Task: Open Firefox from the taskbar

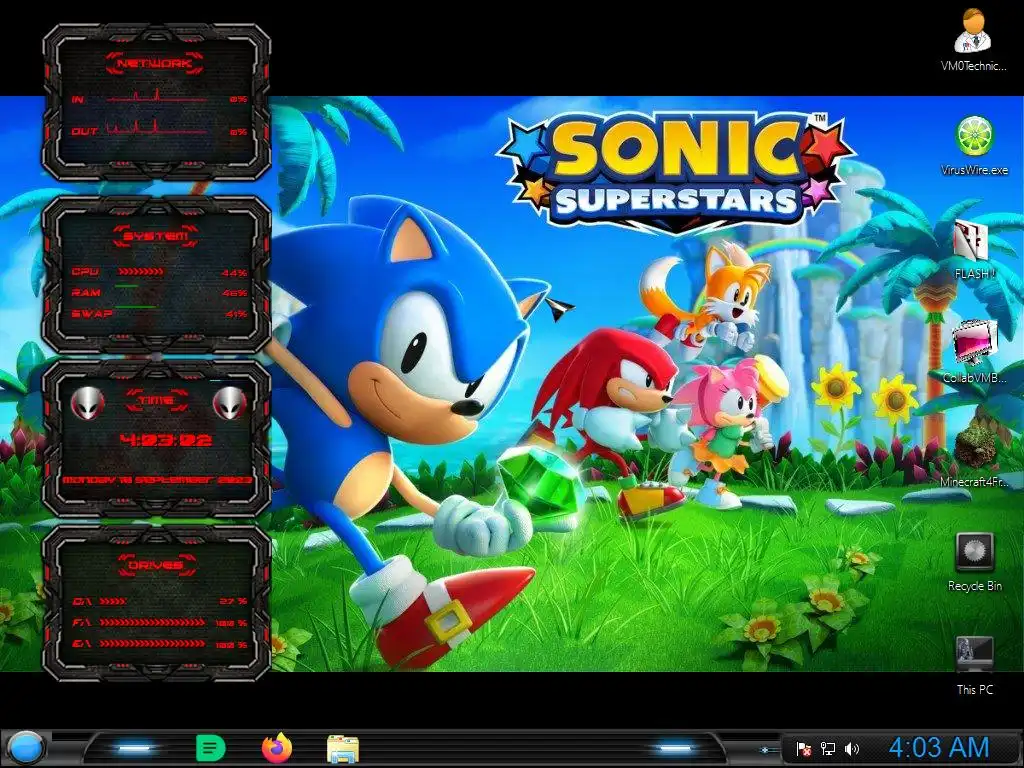Action: (277, 748)
